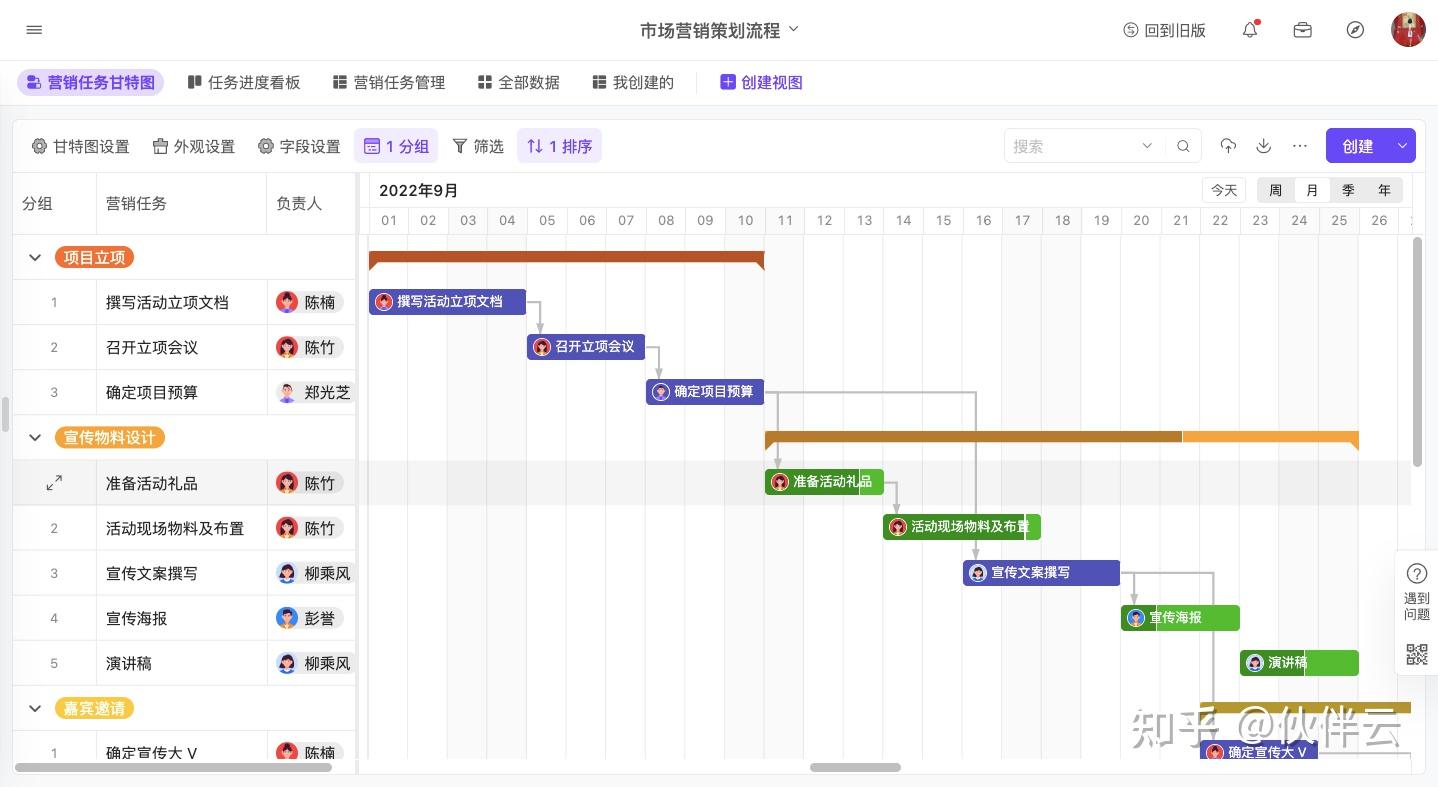Viewport: 1438px width, 787px height.
Task: Collapse the 项目立项 group
Action: click(35, 257)
